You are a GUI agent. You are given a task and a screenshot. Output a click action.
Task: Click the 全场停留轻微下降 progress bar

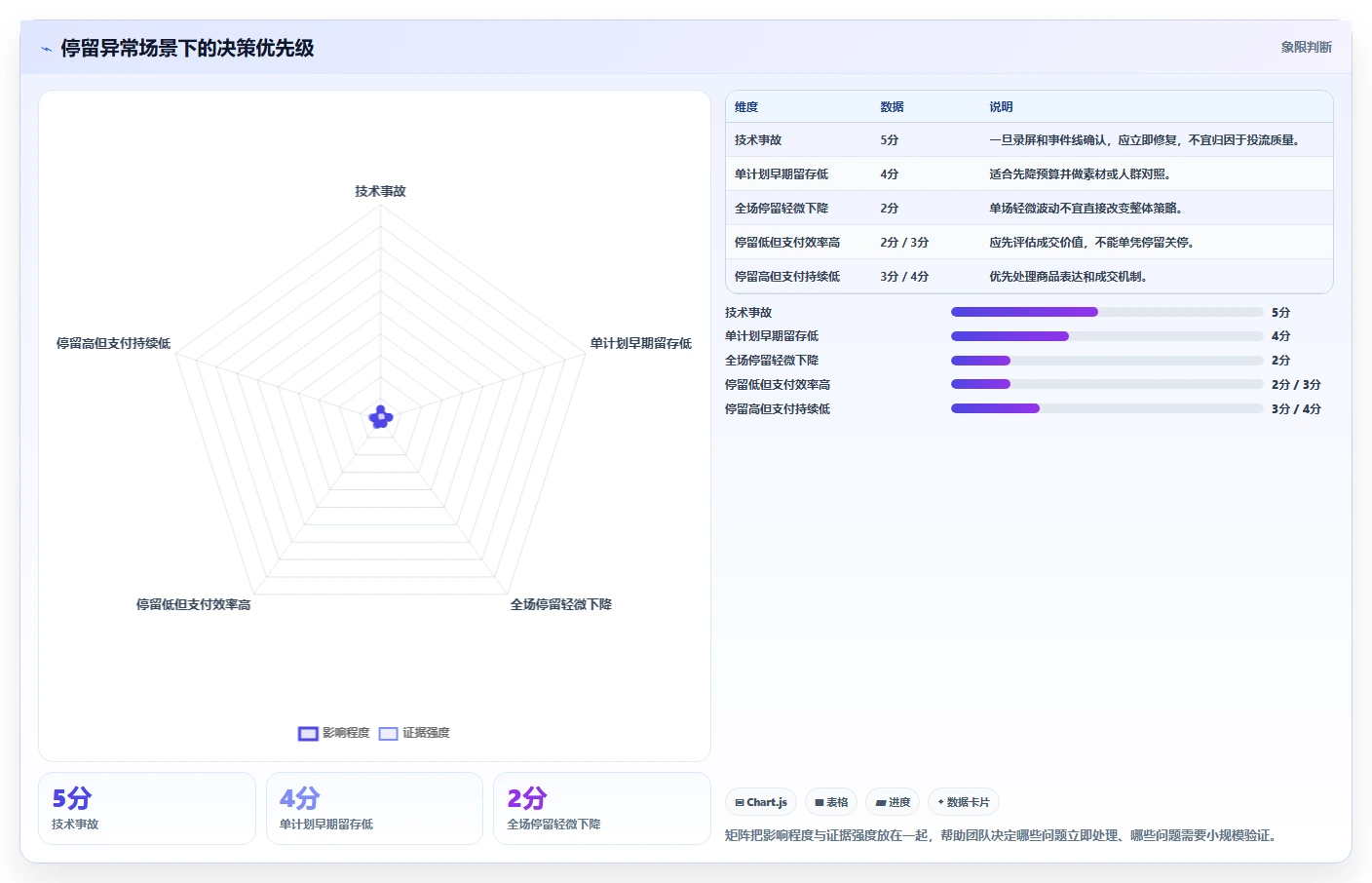pos(1107,361)
